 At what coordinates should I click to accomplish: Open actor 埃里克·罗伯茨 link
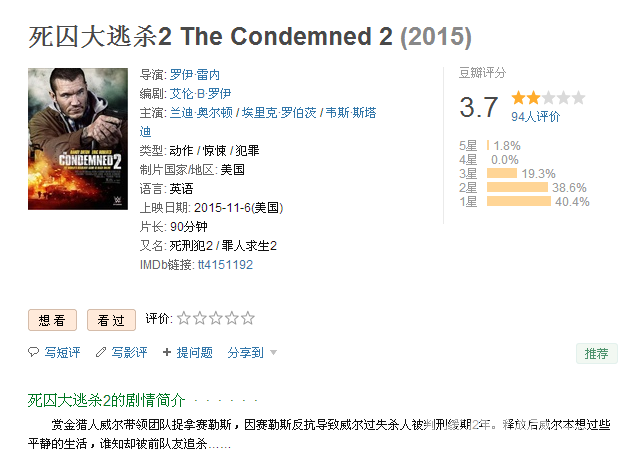(279, 113)
